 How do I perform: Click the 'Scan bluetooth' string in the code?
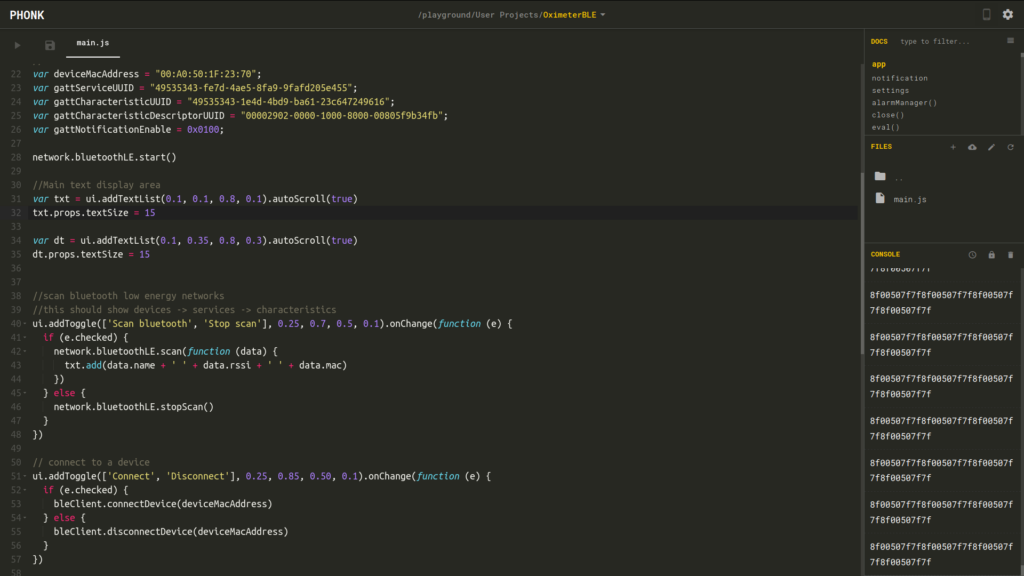coord(152,324)
